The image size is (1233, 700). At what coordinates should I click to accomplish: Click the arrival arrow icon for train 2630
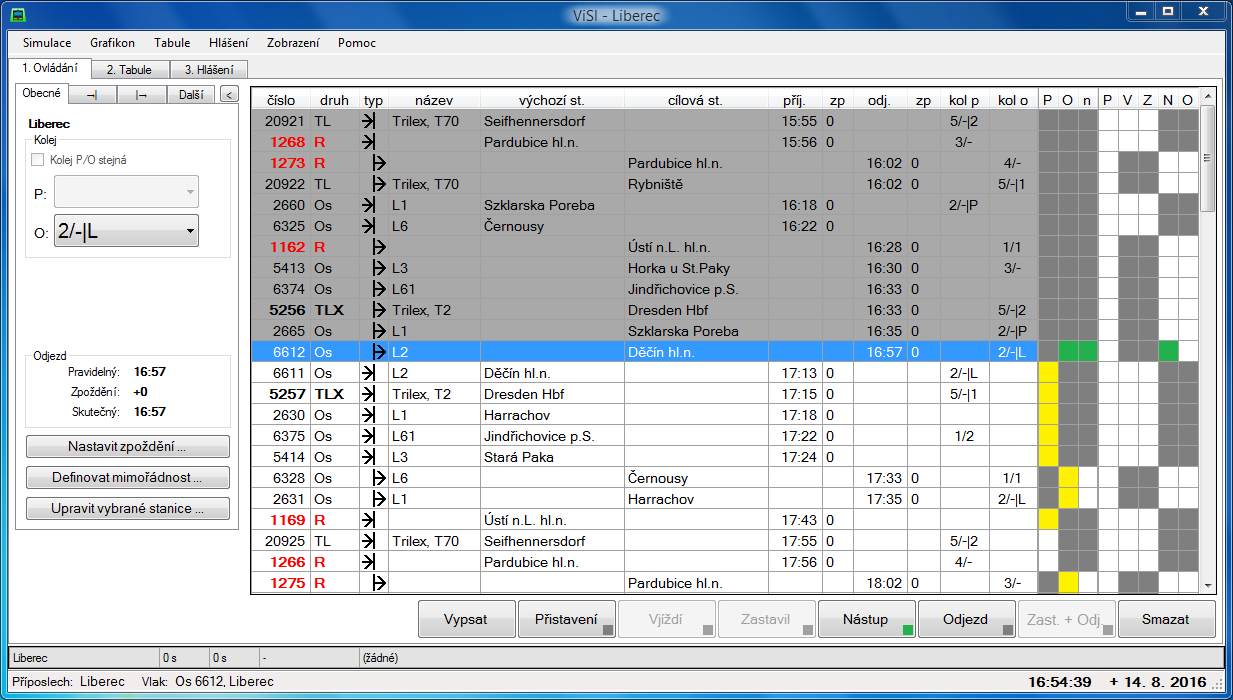coord(369,415)
